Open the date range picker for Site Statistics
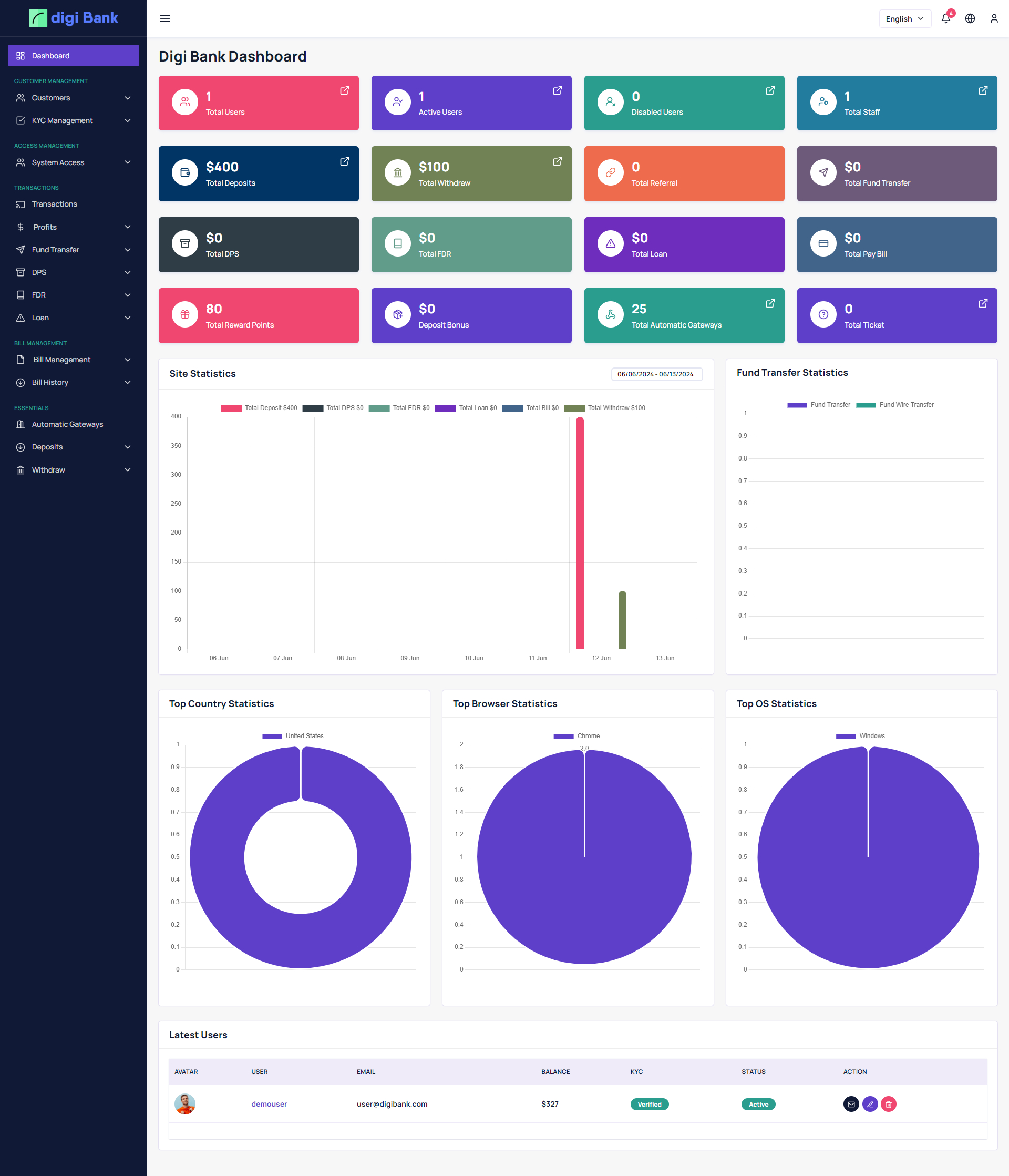This screenshot has height=1176, width=1009. tap(656, 375)
